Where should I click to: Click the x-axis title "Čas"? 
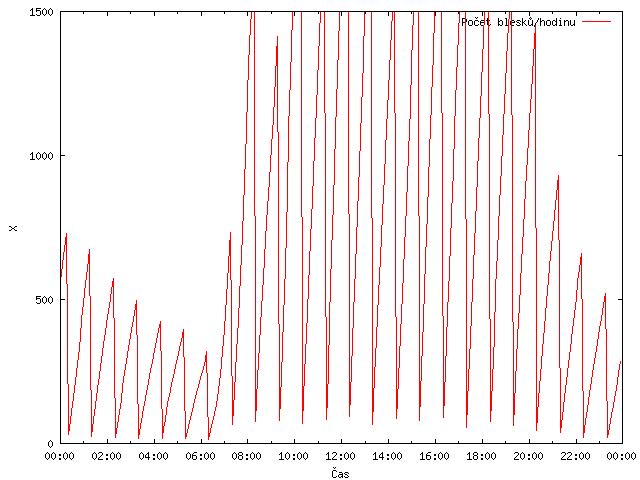[340, 473]
